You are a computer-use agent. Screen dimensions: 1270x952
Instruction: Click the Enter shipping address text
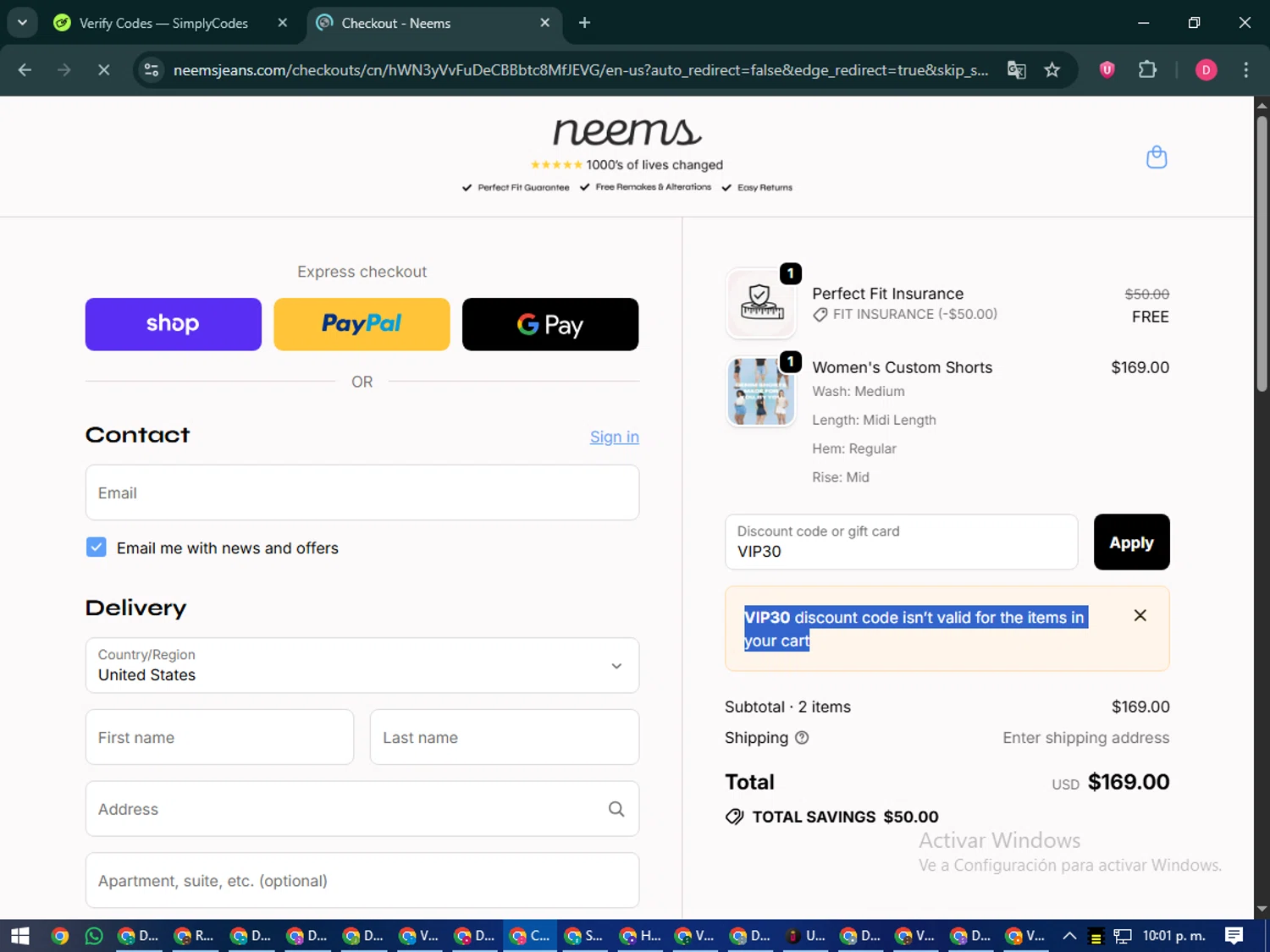point(1085,738)
